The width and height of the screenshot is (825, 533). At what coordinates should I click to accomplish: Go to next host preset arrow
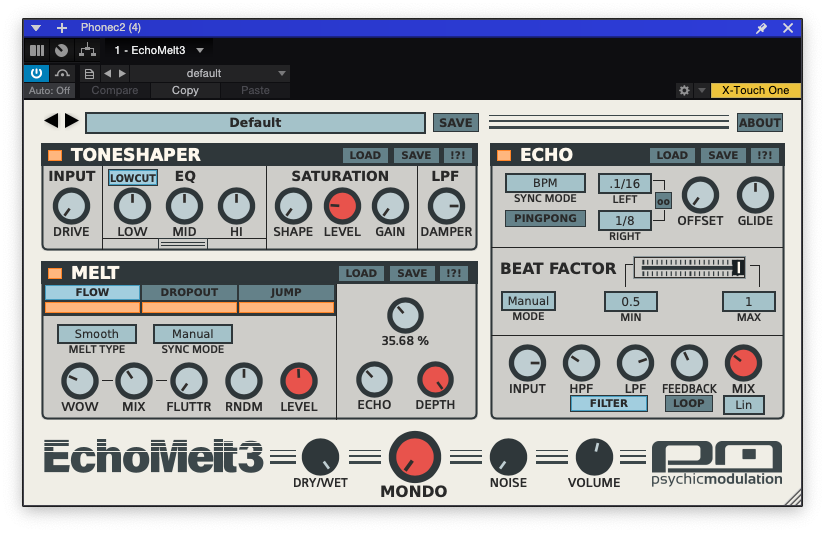[123, 73]
